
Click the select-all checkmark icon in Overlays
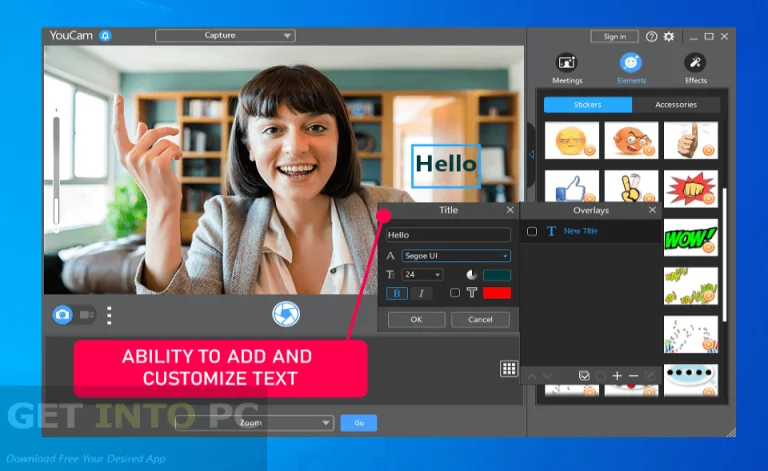click(584, 376)
